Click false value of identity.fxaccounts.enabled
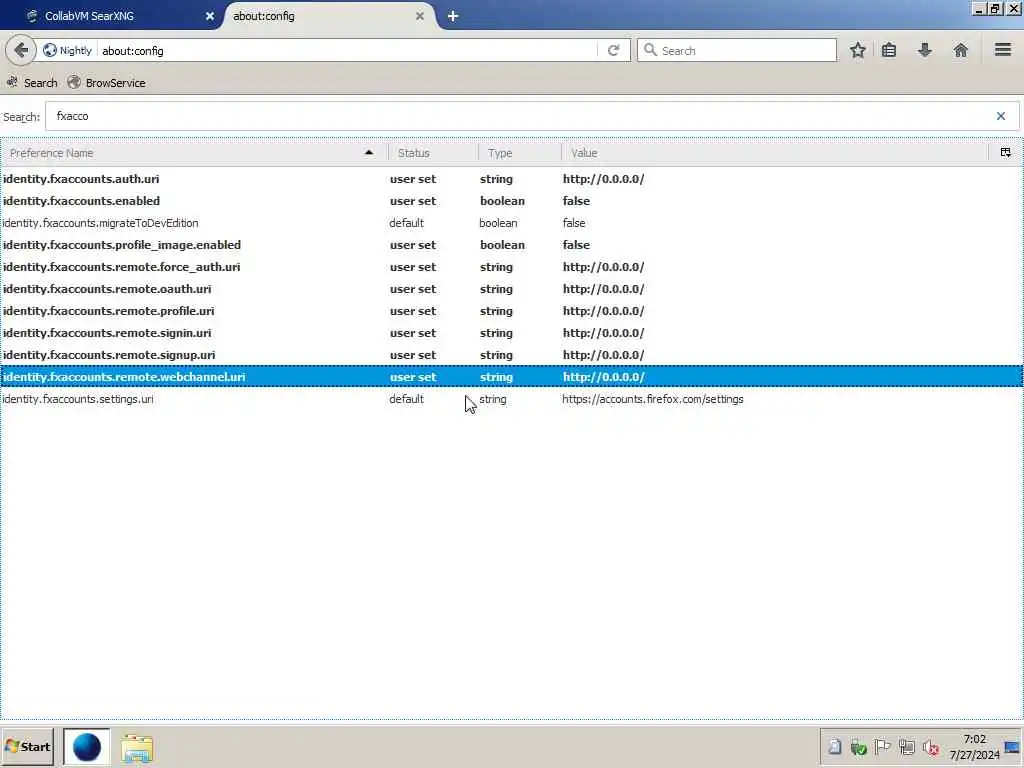The height and width of the screenshot is (768, 1024). (x=576, y=201)
